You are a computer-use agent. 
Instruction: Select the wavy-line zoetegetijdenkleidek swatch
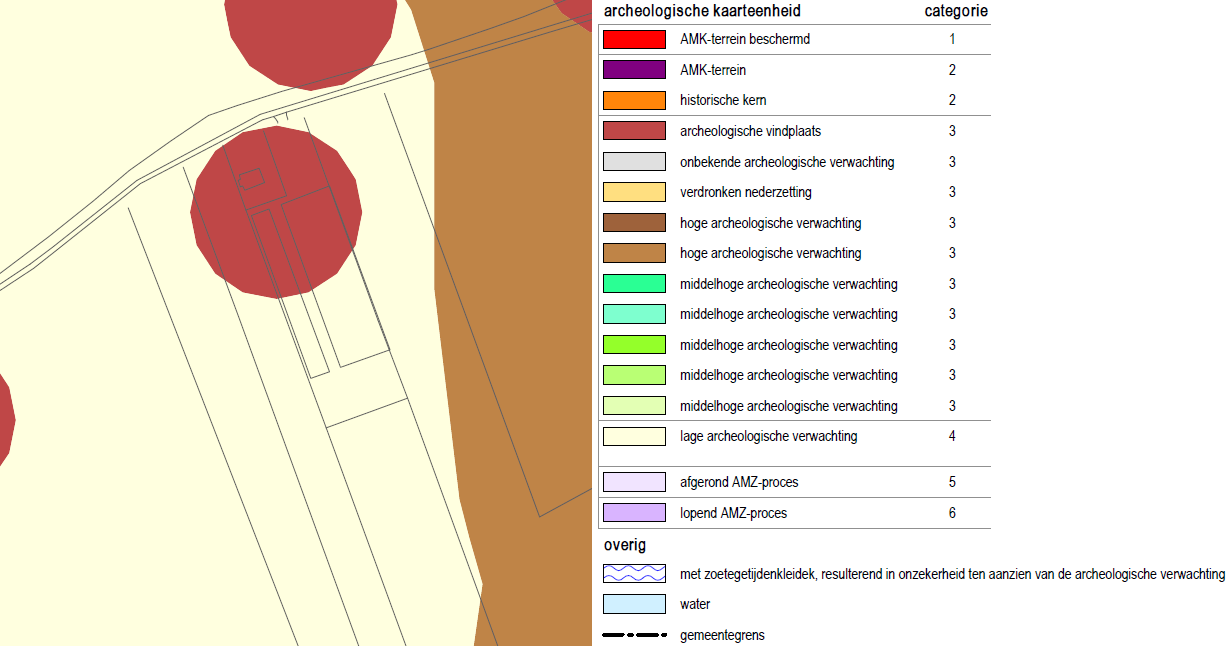pyautogui.click(x=634, y=574)
